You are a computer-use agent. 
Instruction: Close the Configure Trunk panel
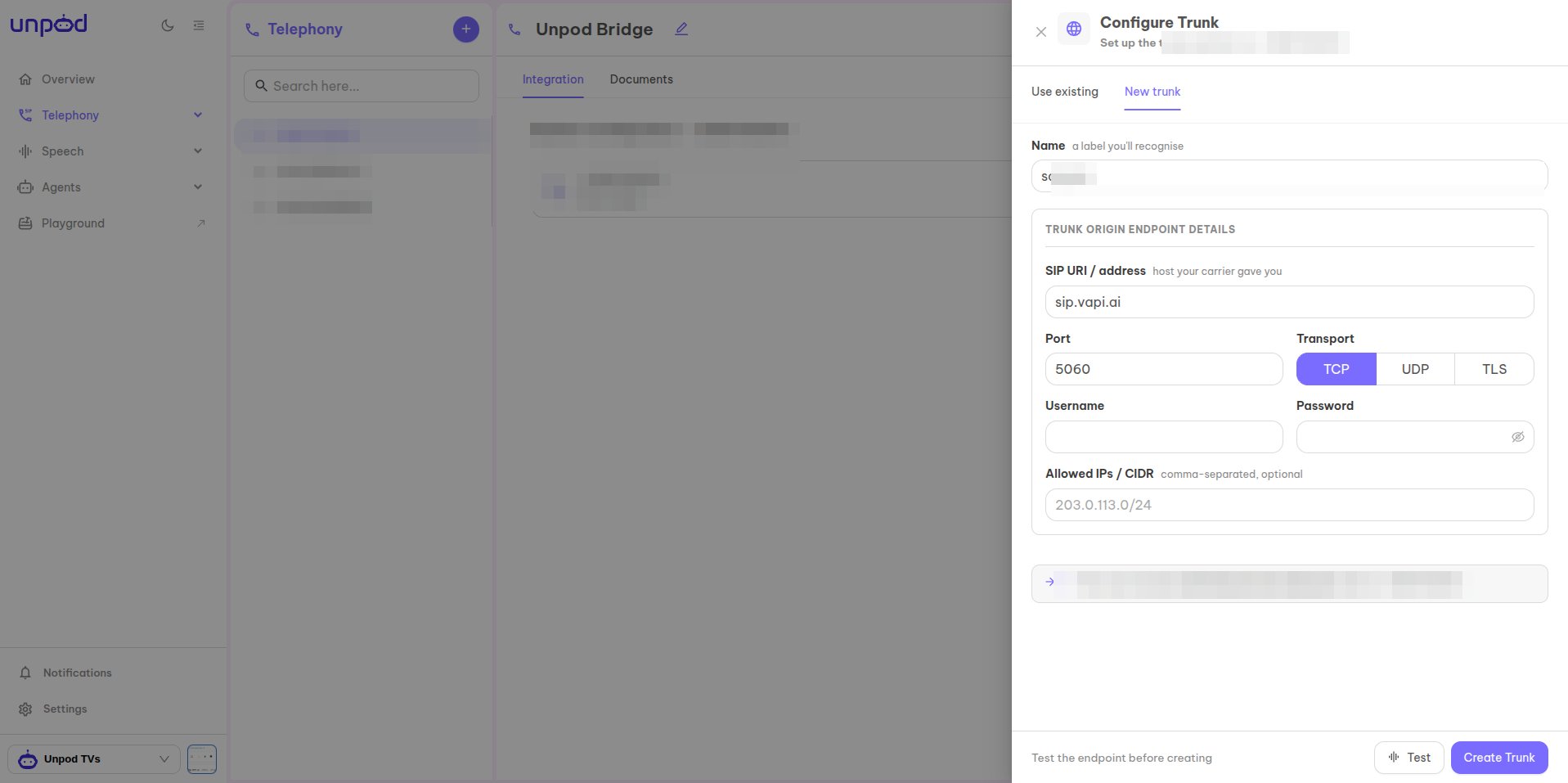pos(1041,32)
